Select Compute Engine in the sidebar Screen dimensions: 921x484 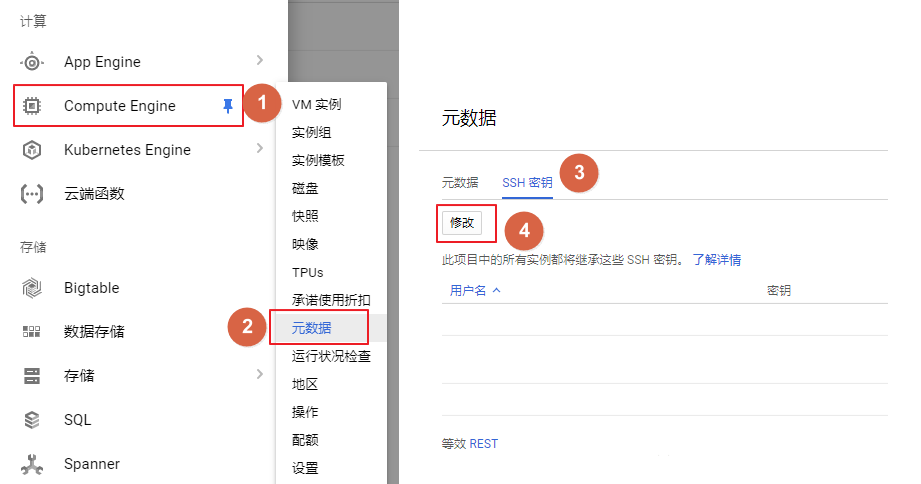point(120,106)
